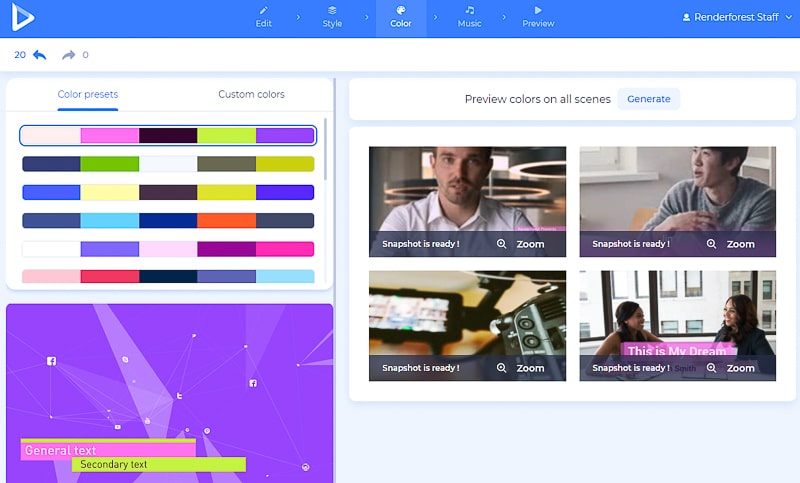Image resolution: width=800 pixels, height=483 pixels.
Task: Click the redo arrow icon
Action: [69, 55]
